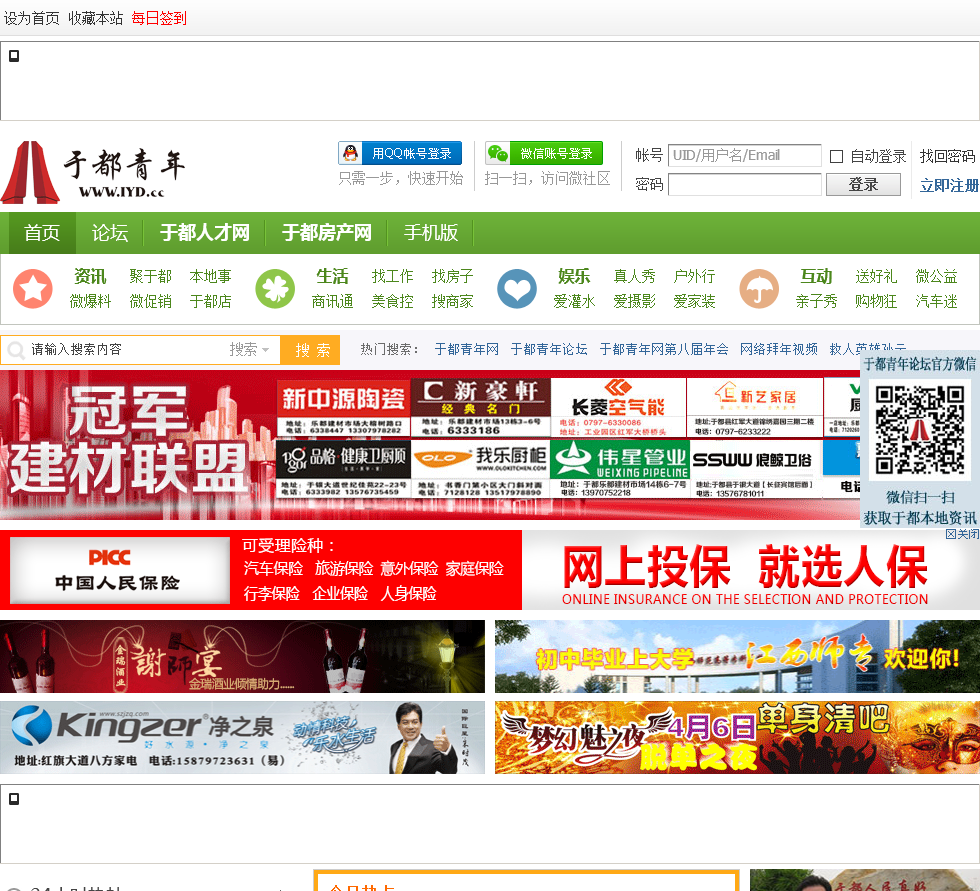
Task: Open the 论坛 navigation tab
Action: (x=110, y=232)
